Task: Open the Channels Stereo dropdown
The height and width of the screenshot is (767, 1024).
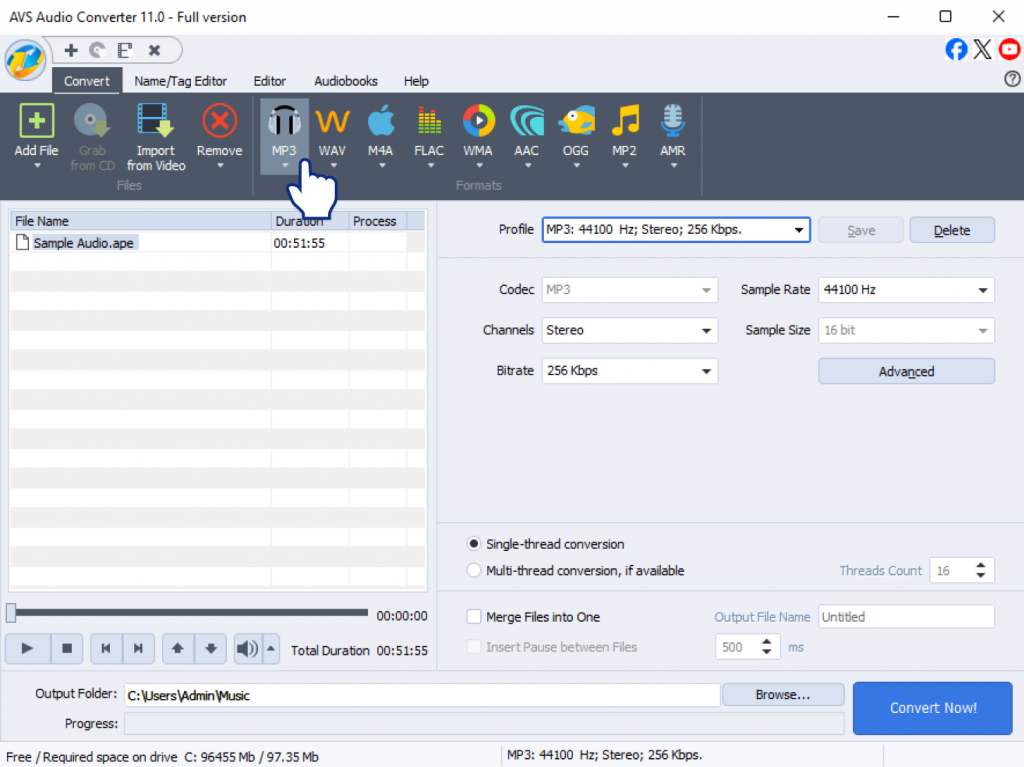Action: (706, 331)
